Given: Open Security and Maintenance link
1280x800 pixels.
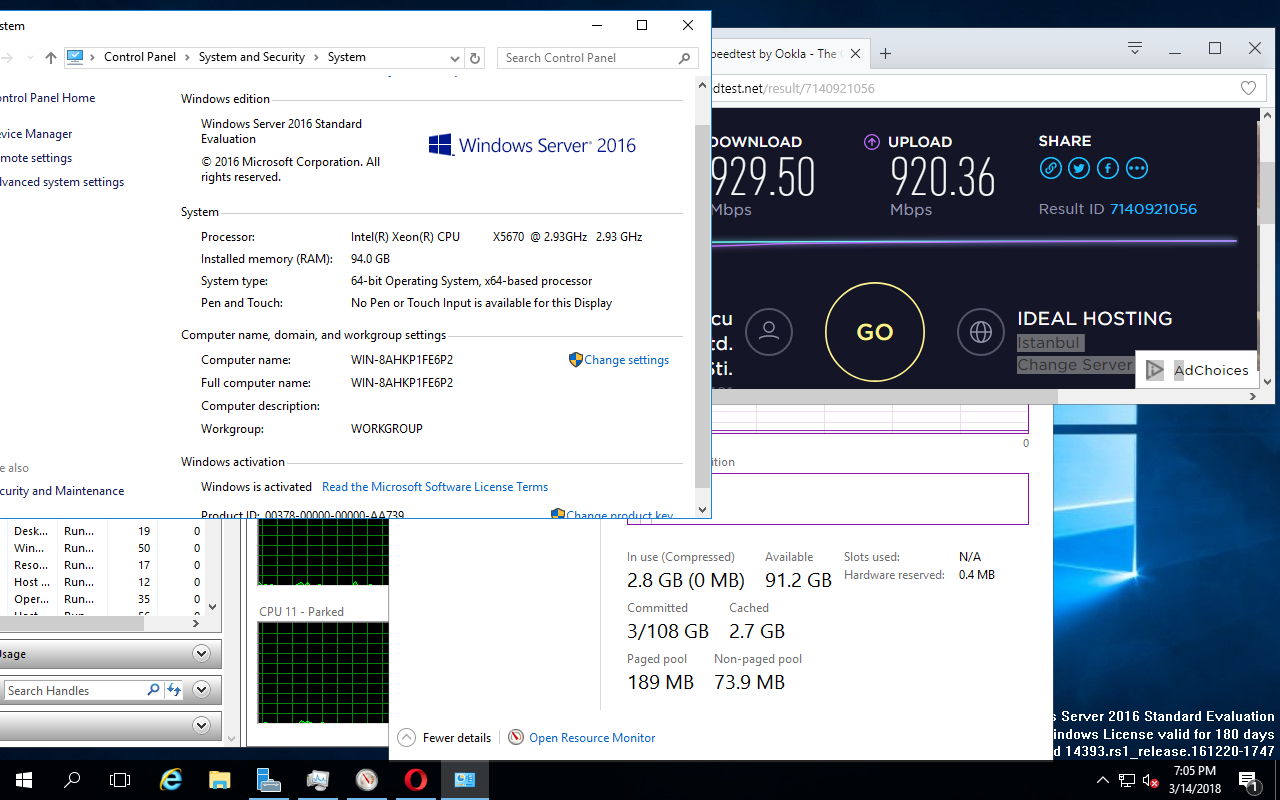Looking at the screenshot, I should click(x=62, y=491).
